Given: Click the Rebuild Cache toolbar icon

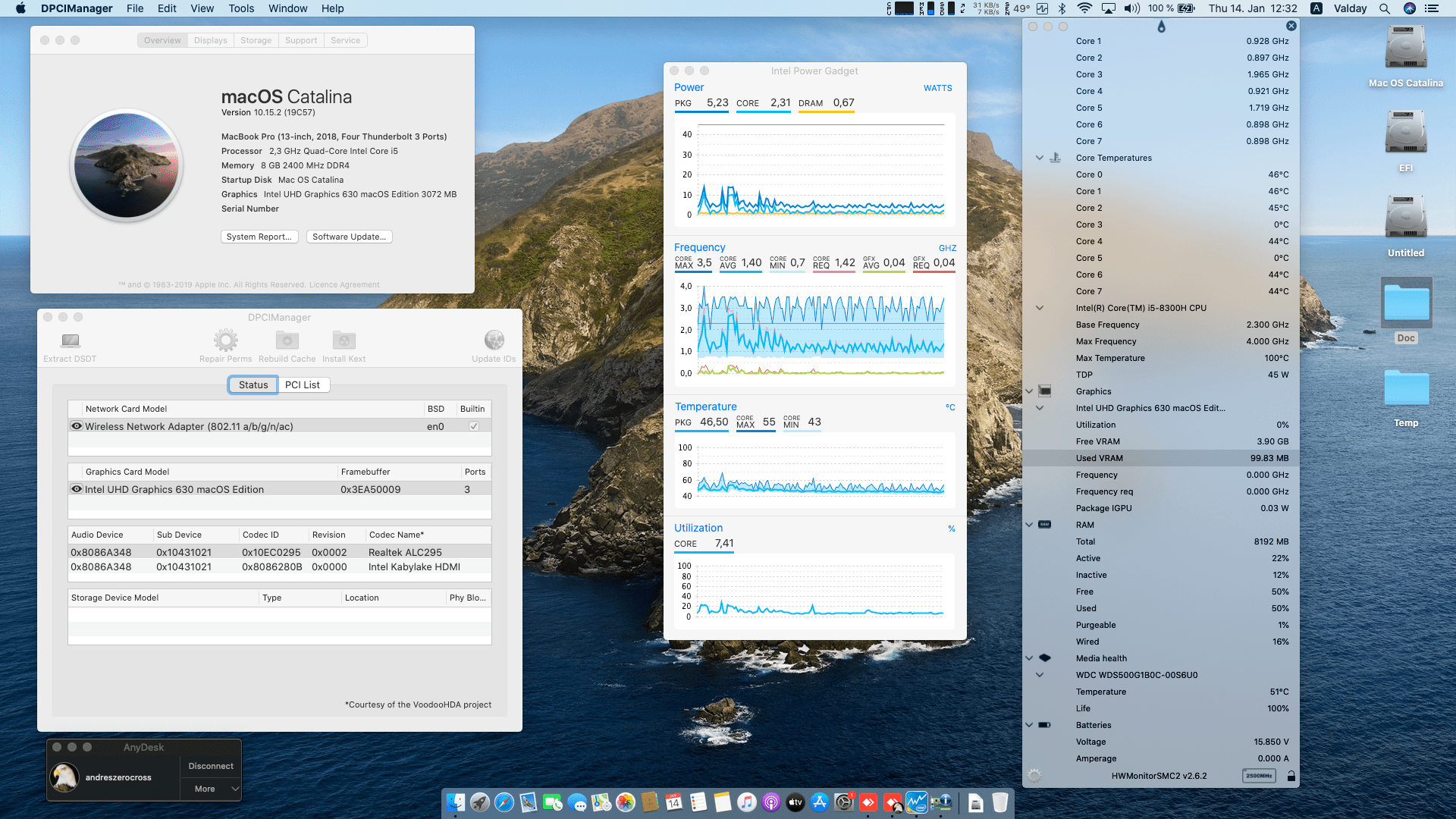Looking at the screenshot, I should (x=287, y=340).
